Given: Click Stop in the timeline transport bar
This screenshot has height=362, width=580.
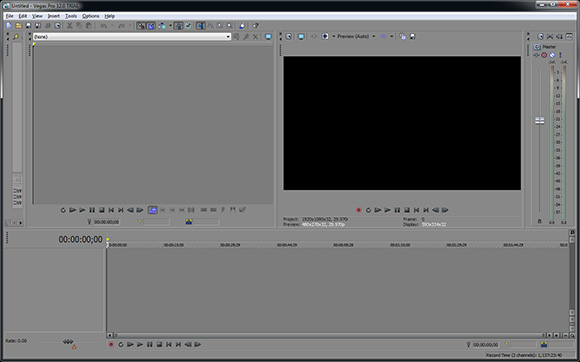Looking at the screenshot, I should [x=159, y=344].
